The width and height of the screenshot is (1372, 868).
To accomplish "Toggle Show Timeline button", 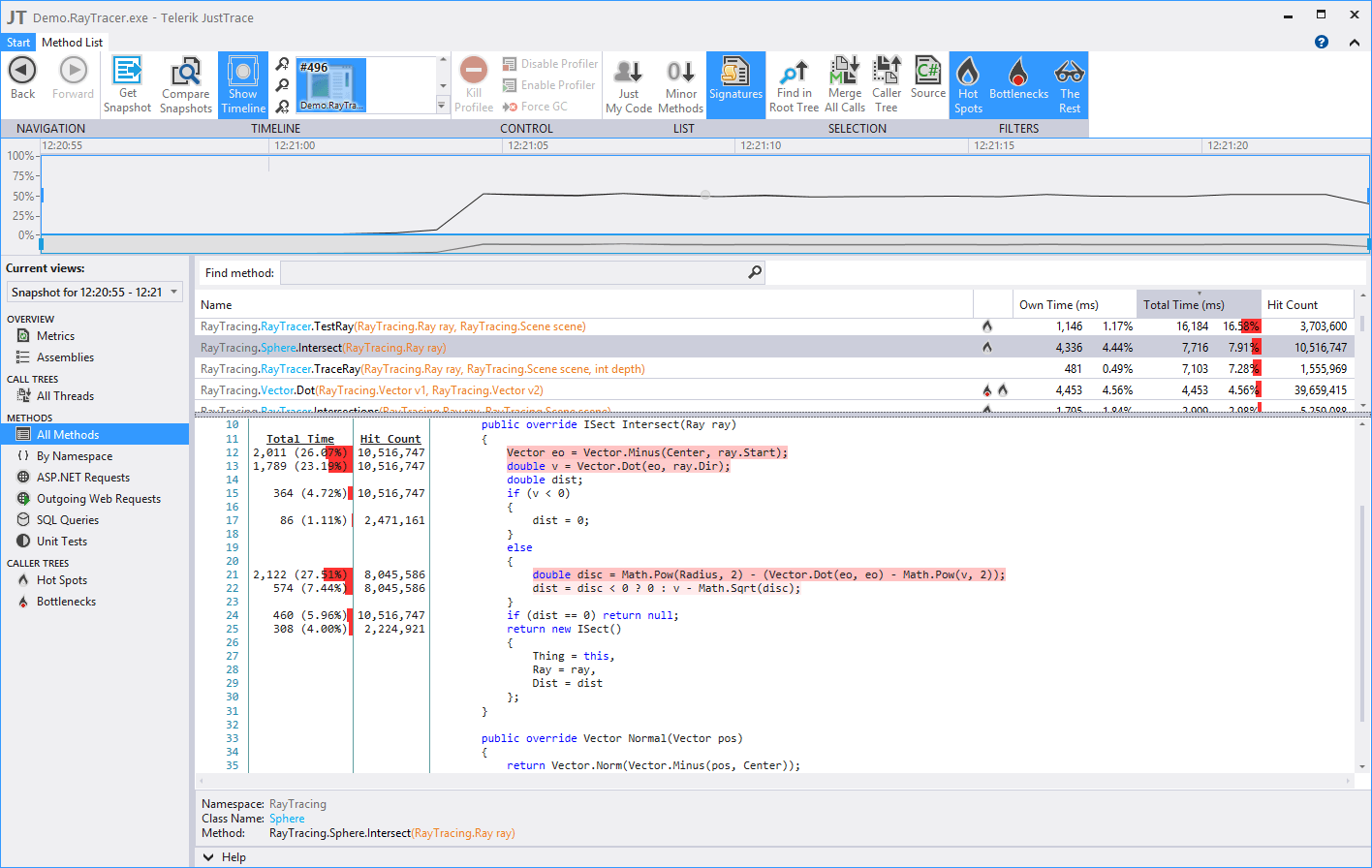I will pyautogui.click(x=243, y=84).
